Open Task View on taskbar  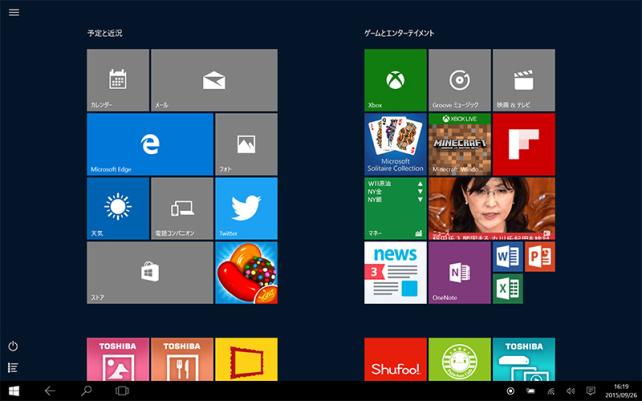[x=122, y=391]
